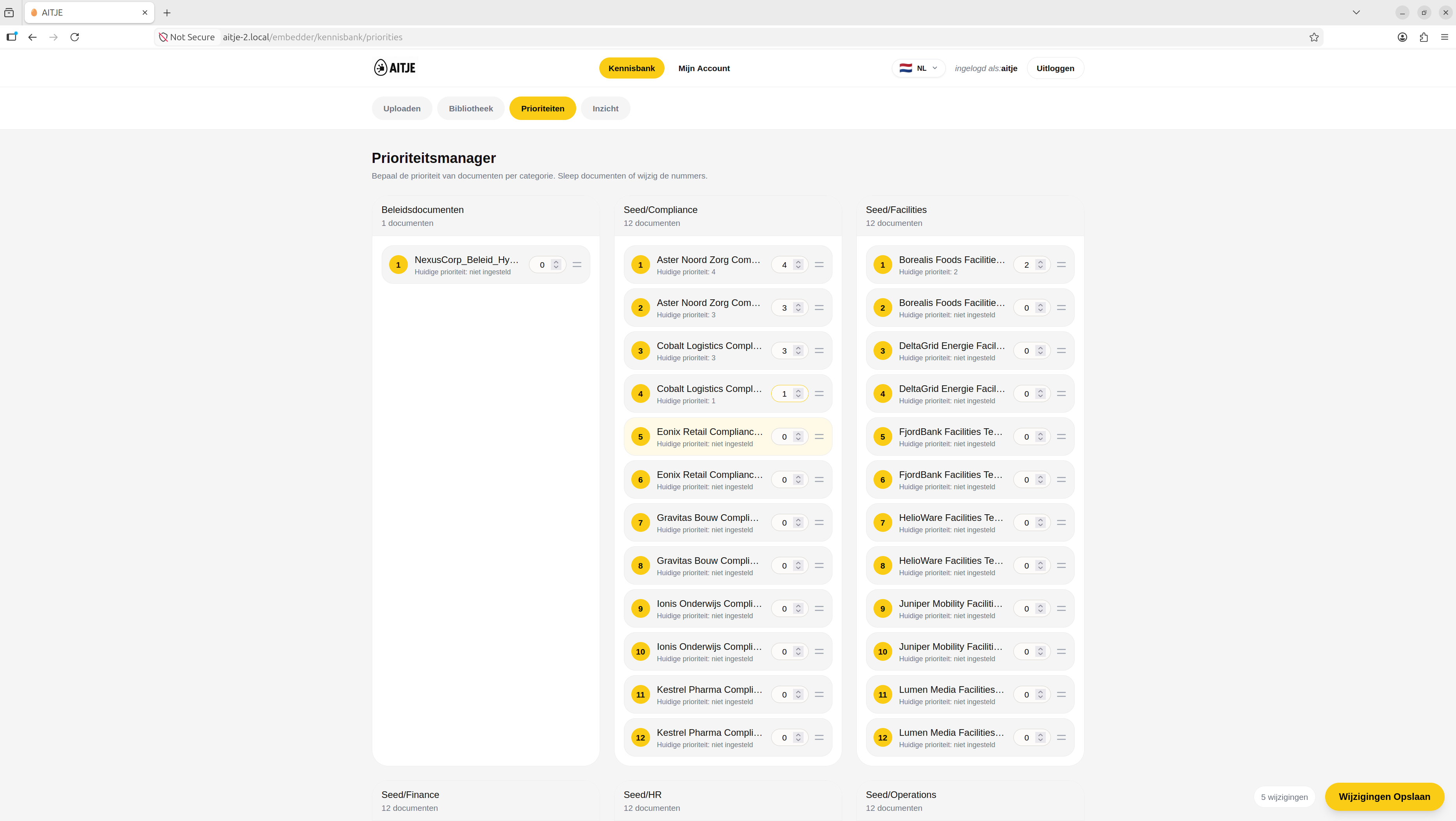Open the browser workspaces icon at top-left

coord(9,13)
